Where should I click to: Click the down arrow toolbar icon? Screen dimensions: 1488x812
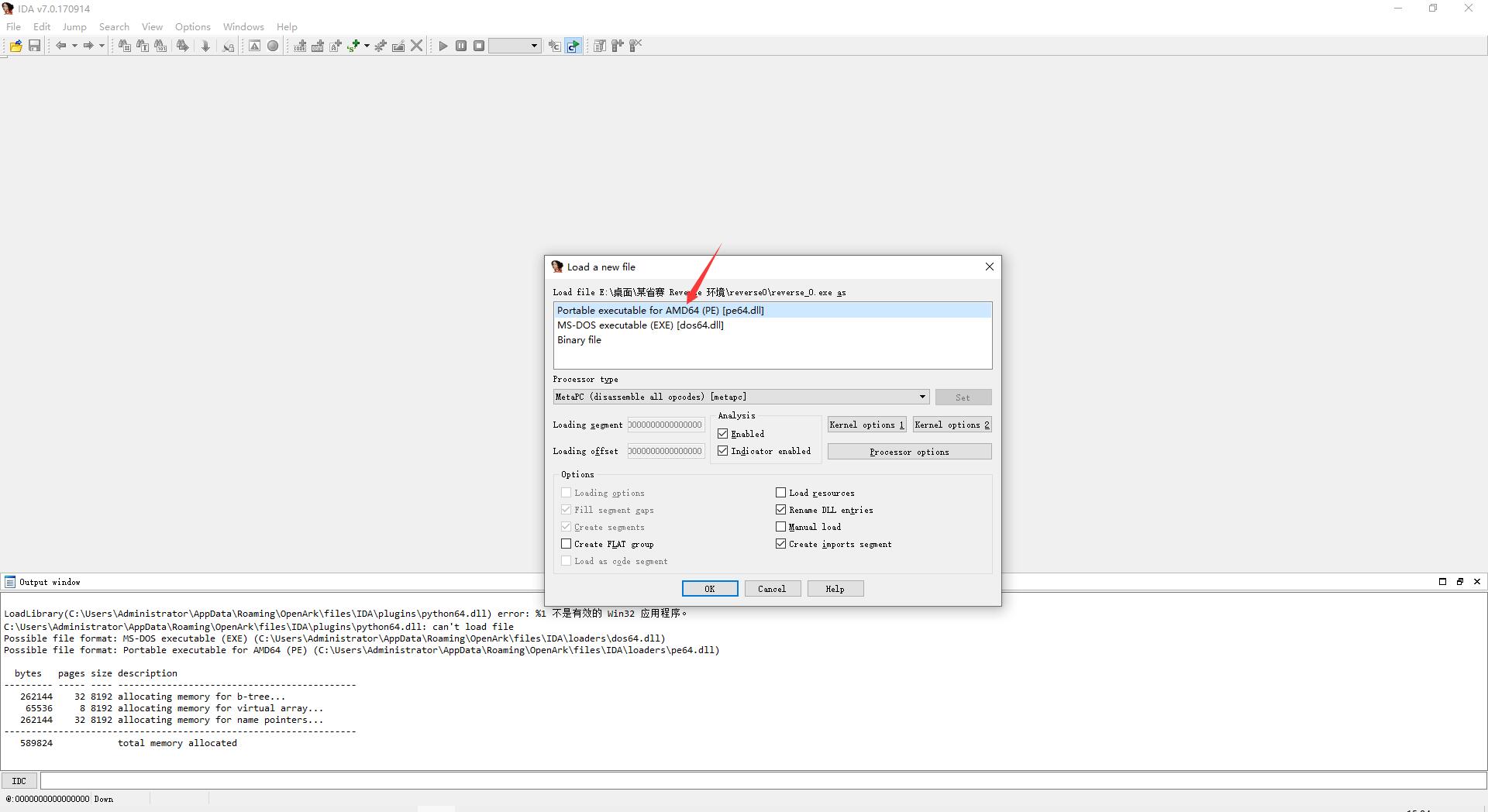pos(205,46)
